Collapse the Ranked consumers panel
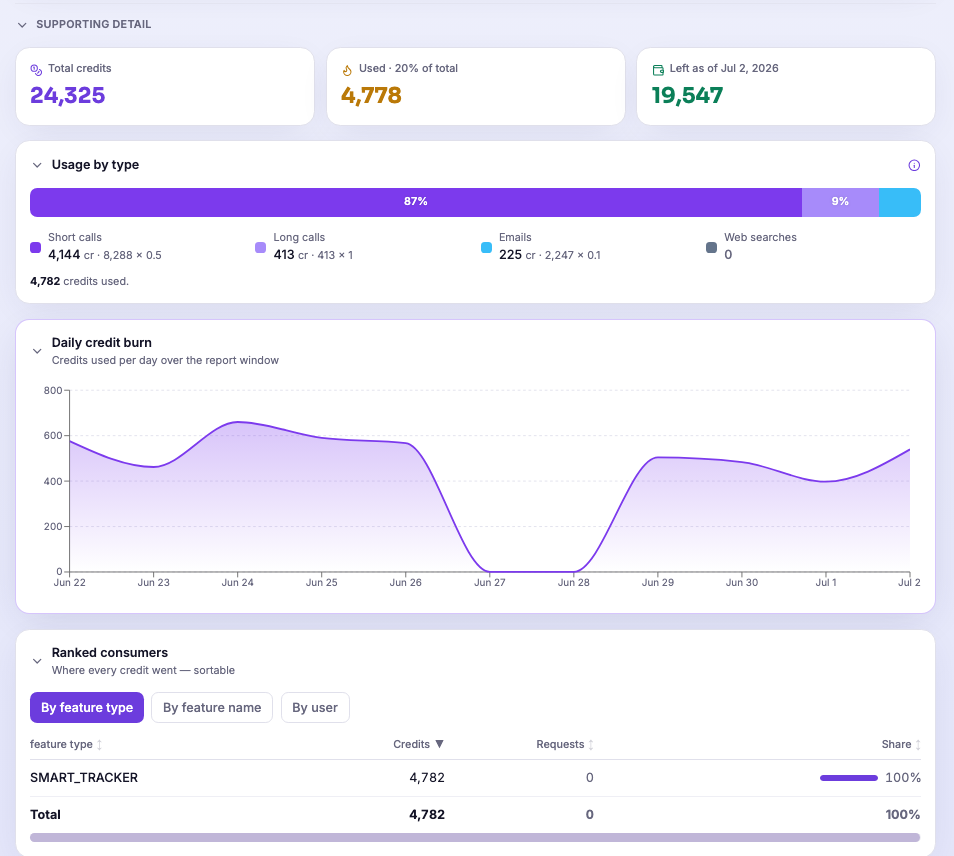Viewport: 954px width, 856px height. pos(37,661)
